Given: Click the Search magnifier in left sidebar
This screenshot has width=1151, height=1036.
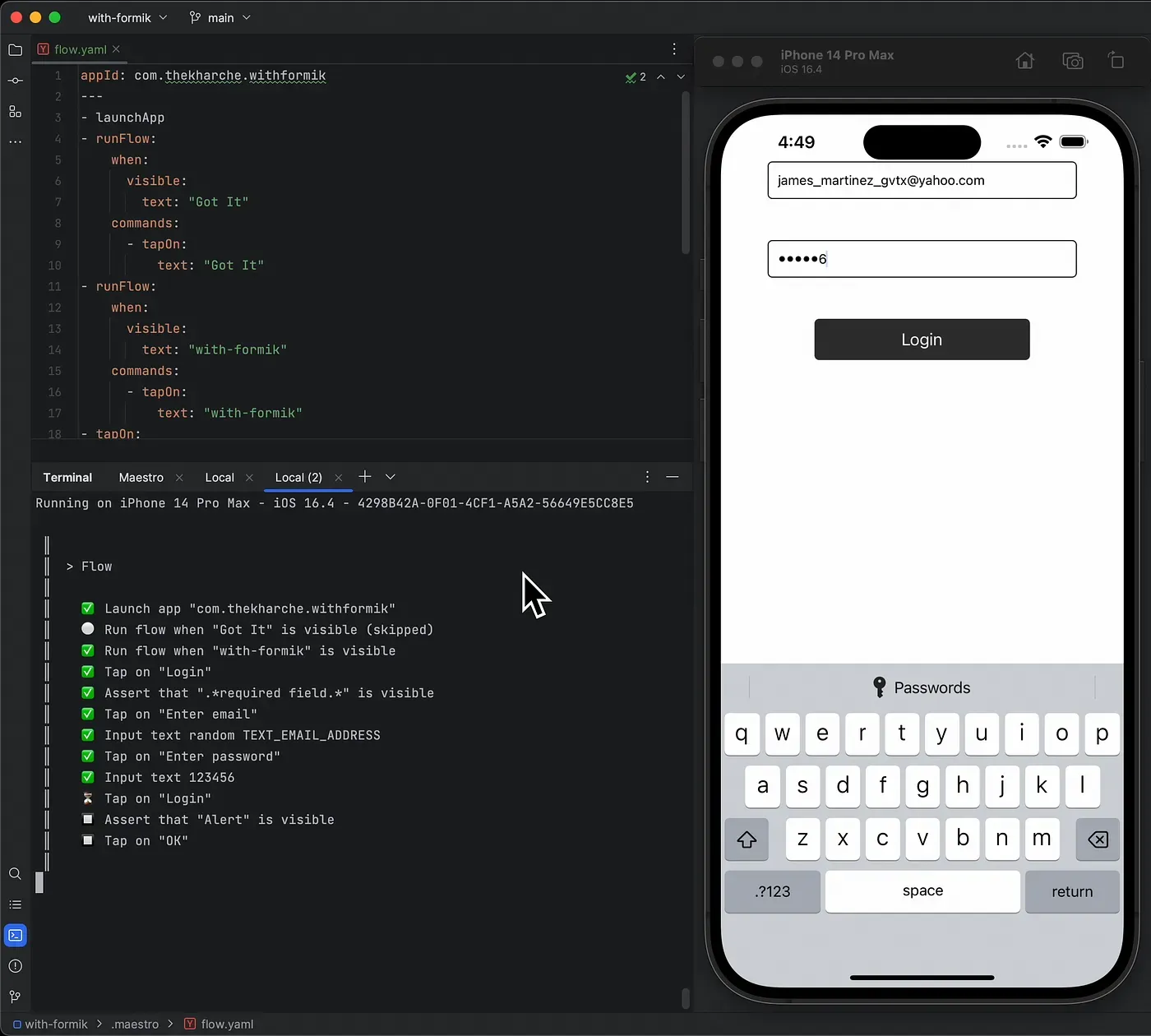Looking at the screenshot, I should (15, 874).
